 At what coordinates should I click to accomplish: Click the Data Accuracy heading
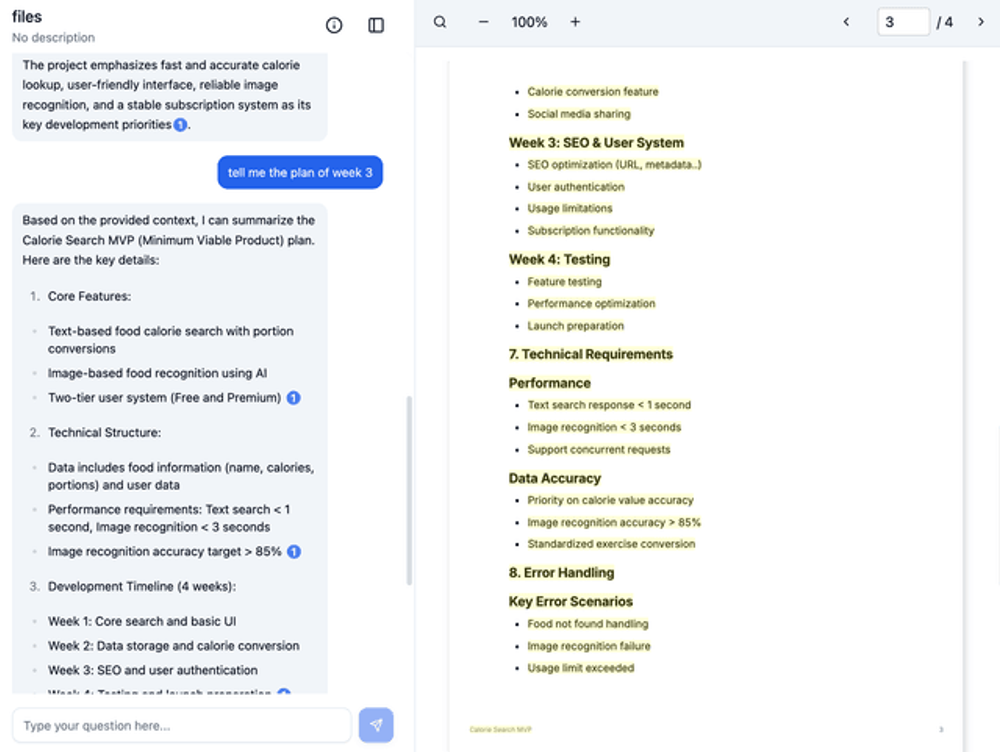tap(554, 478)
